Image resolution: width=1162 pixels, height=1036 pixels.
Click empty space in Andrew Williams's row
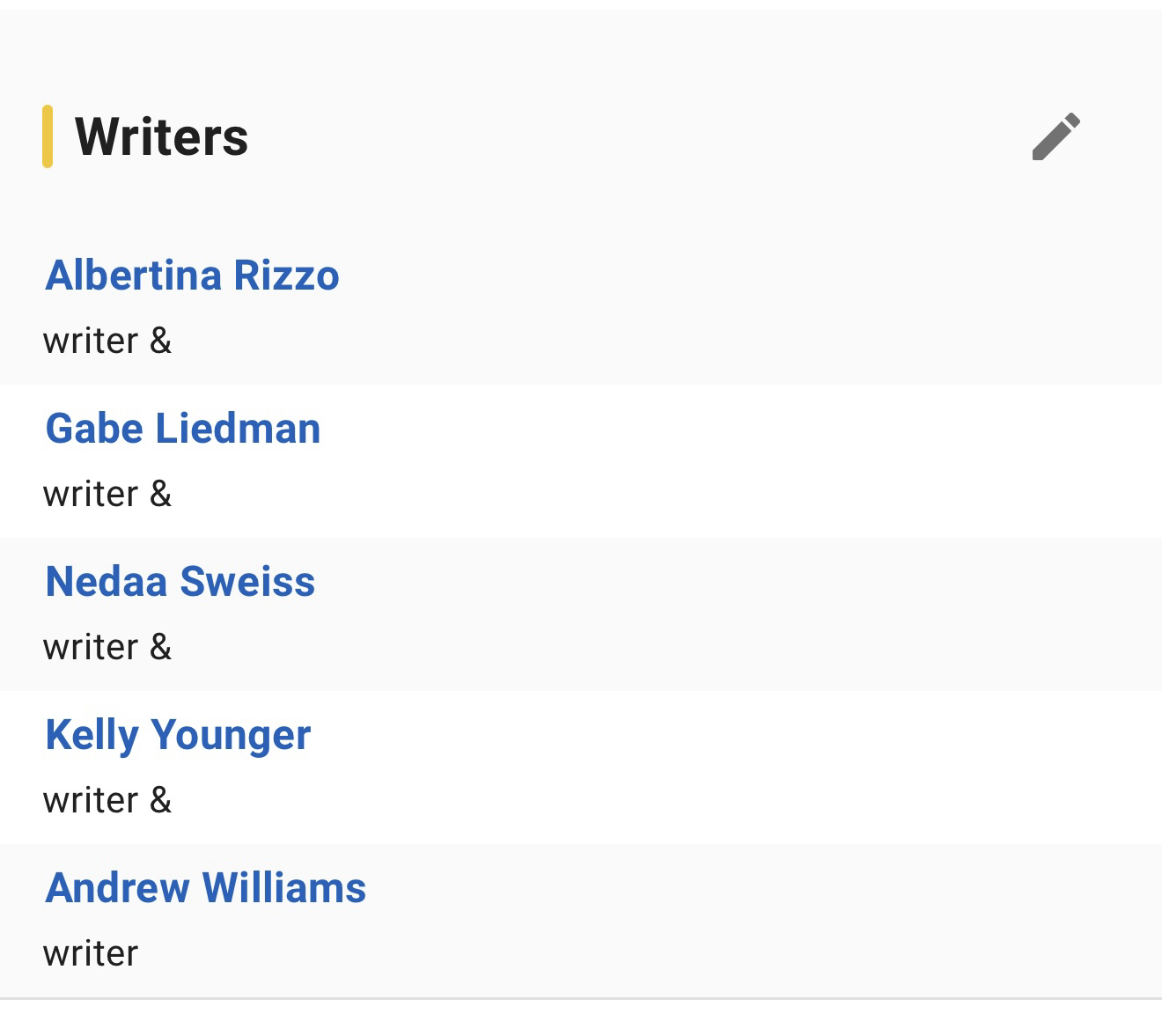[x=704, y=921]
